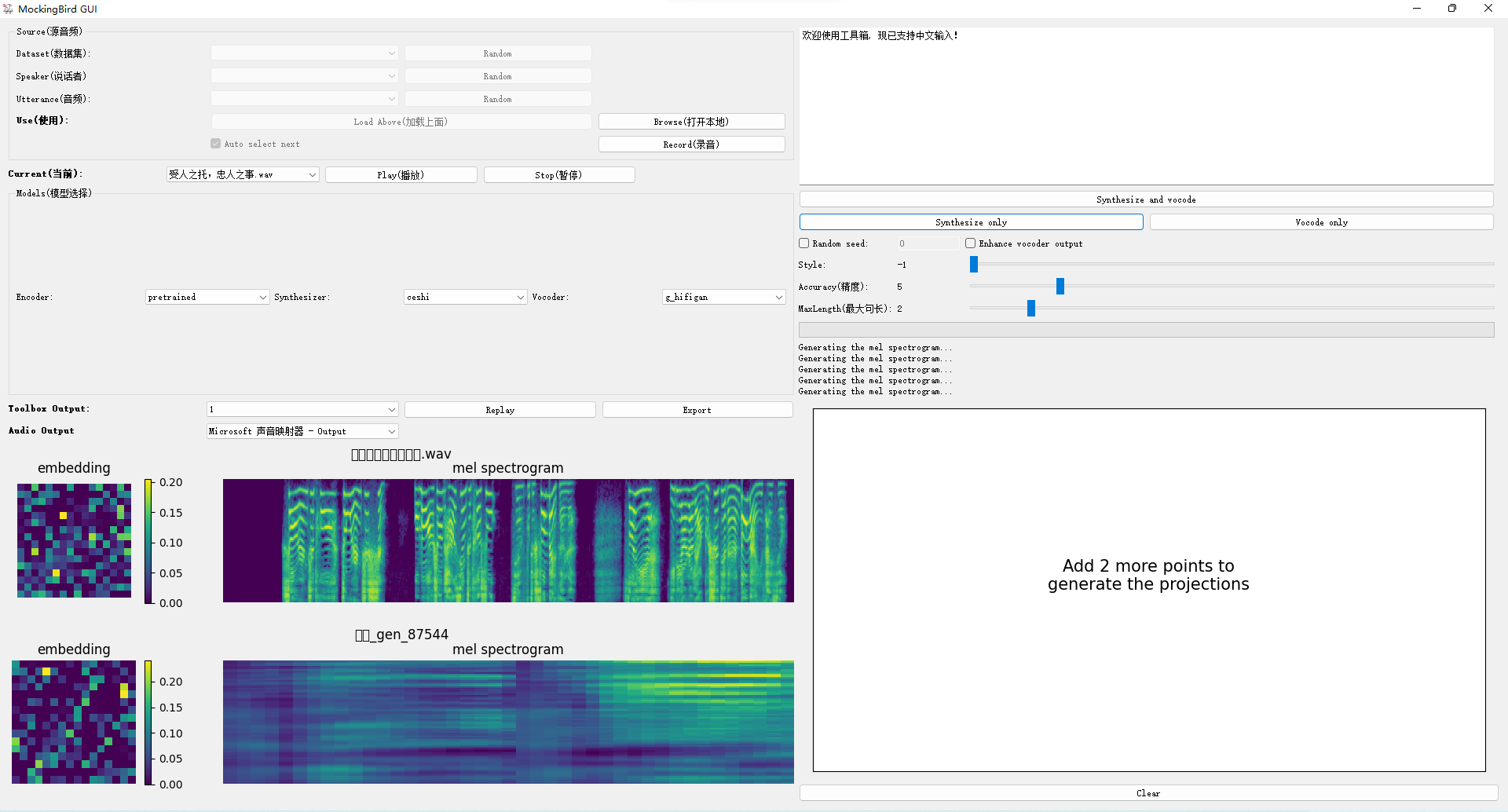The image size is (1508, 812).
Task: Open the Encoder pretrained dropdown
Action: coord(207,297)
